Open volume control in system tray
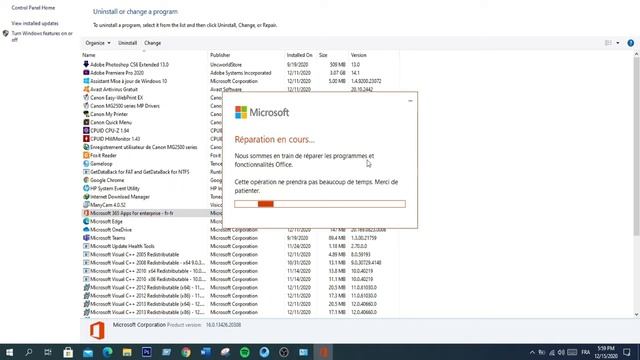The image size is (640, 360). [562, 352]
